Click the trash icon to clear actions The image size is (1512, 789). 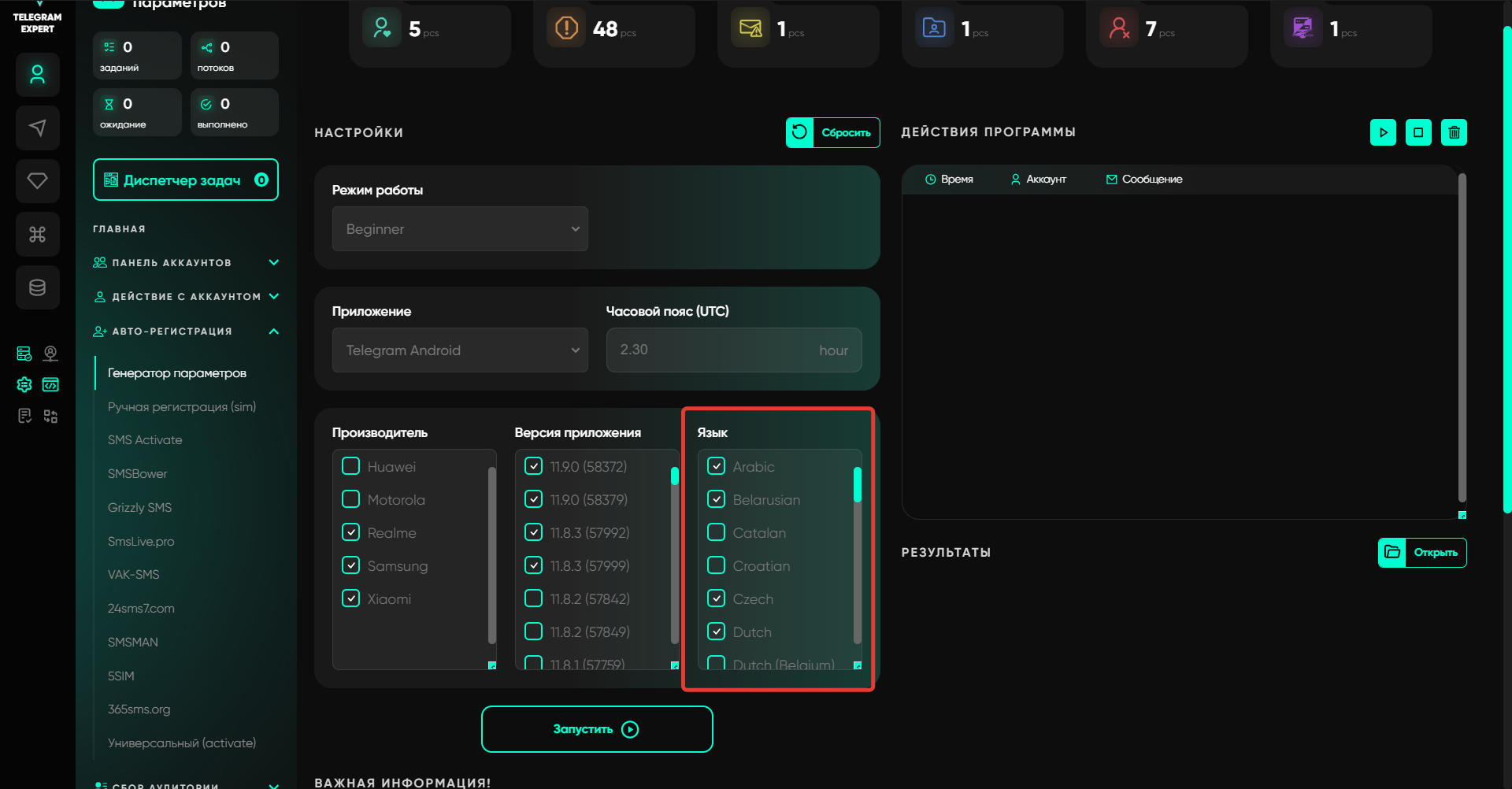tap(1454, 132)
